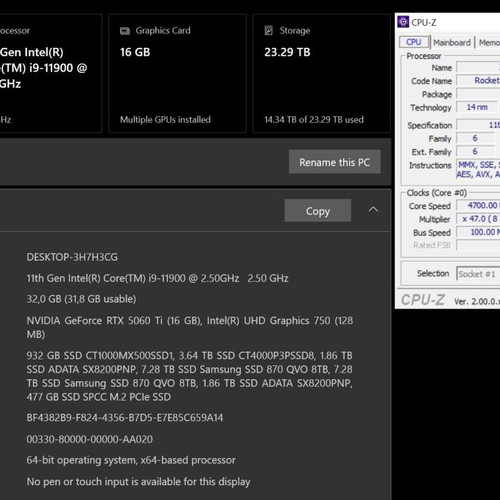
Task: Click the Core Speed value field
Action: pyautogui.click(x=478, y=205)
